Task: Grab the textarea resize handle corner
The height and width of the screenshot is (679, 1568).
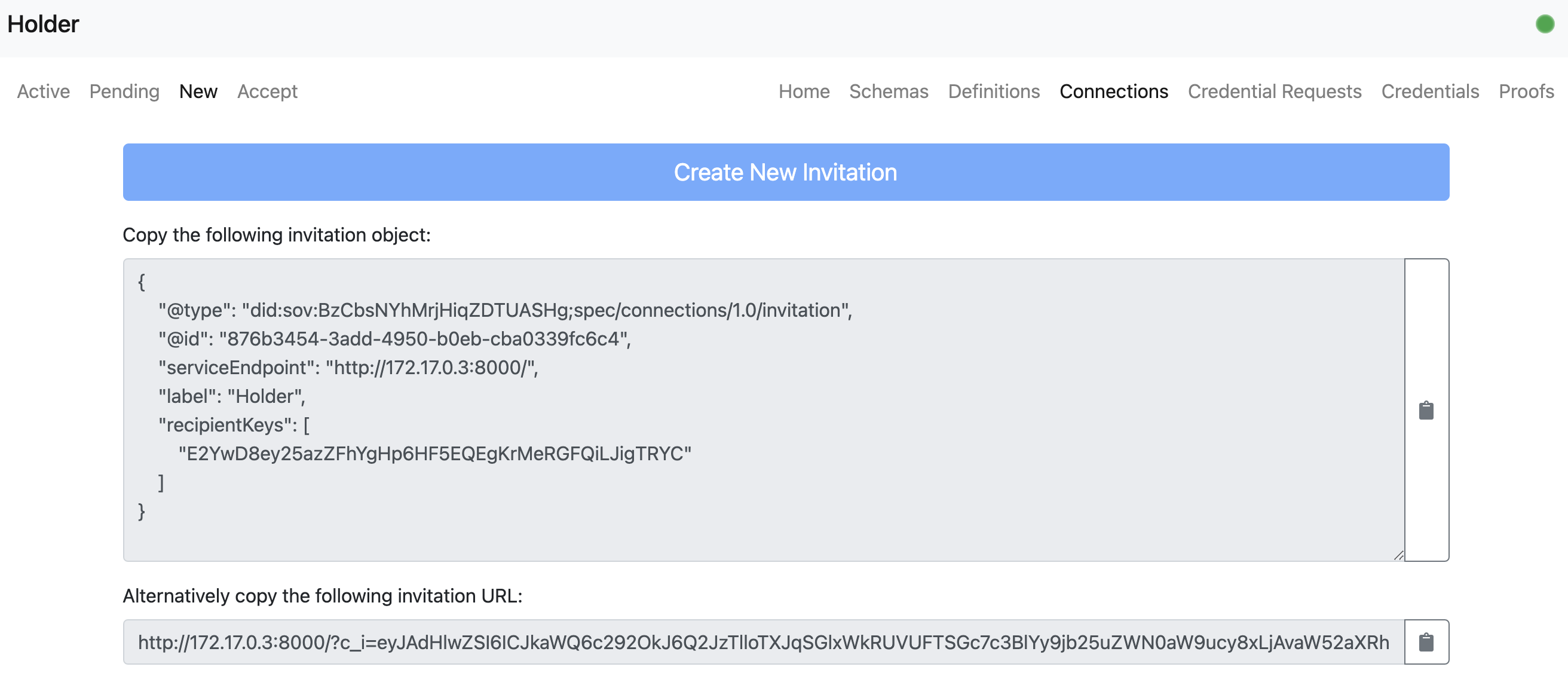Action: pyautogui.click(x=1398, y=555)
